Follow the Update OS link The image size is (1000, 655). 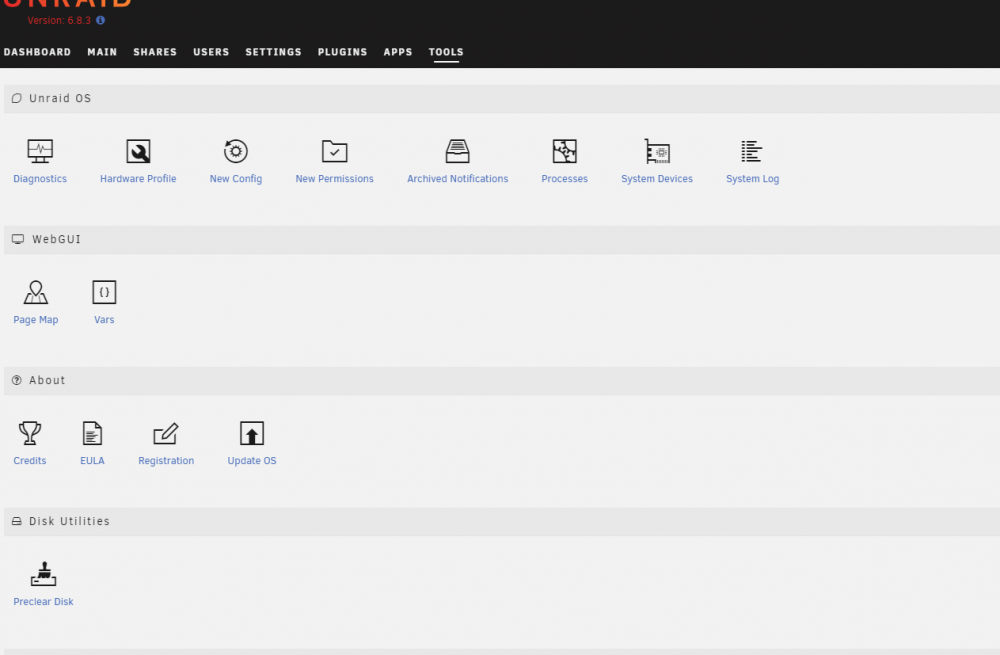click(x=251, y=460)
